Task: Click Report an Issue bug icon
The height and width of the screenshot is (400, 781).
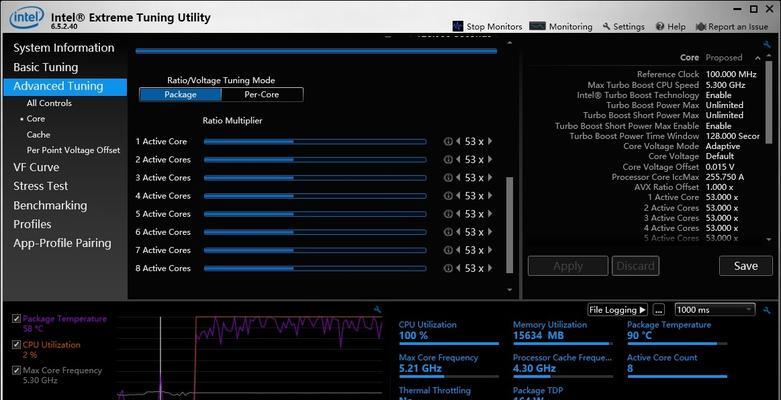Action: [x=701, y=26]
